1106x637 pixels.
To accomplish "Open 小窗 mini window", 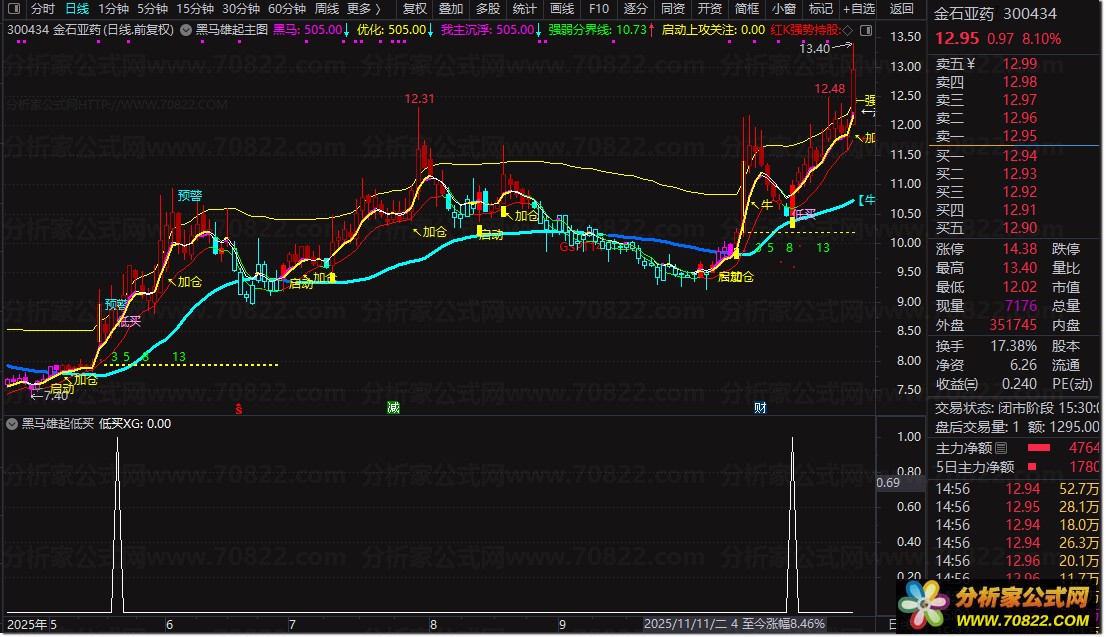I will pos(784,9).
